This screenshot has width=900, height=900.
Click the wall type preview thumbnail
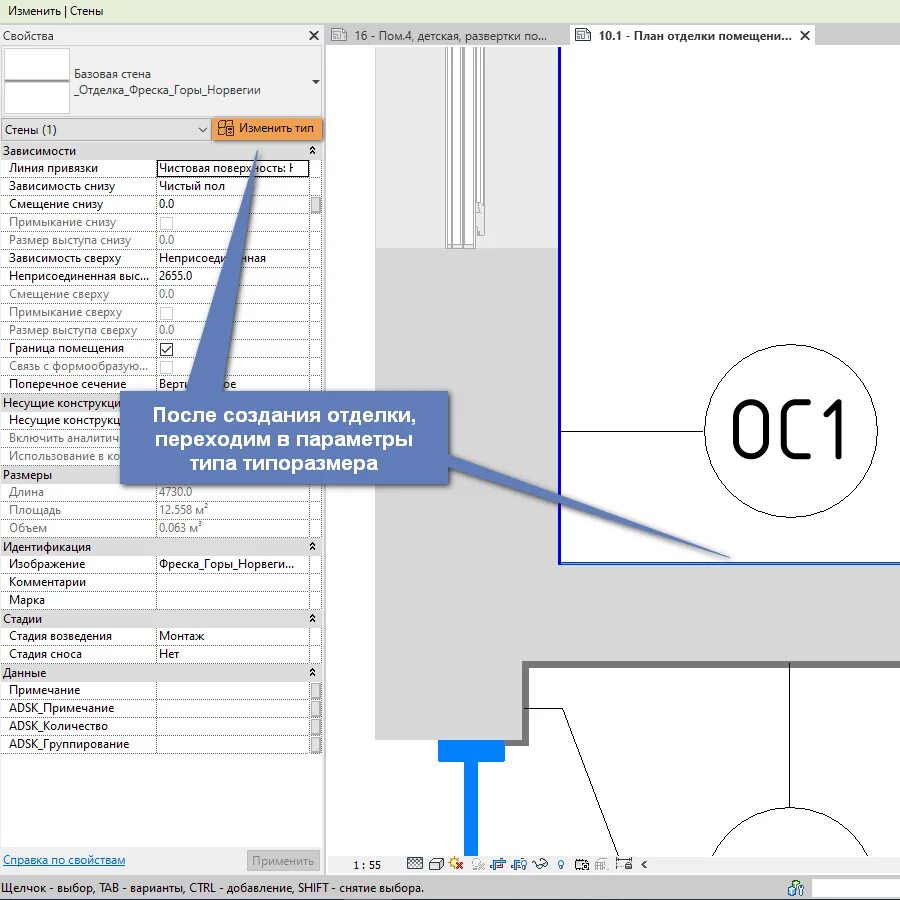(x=37, y=81)
